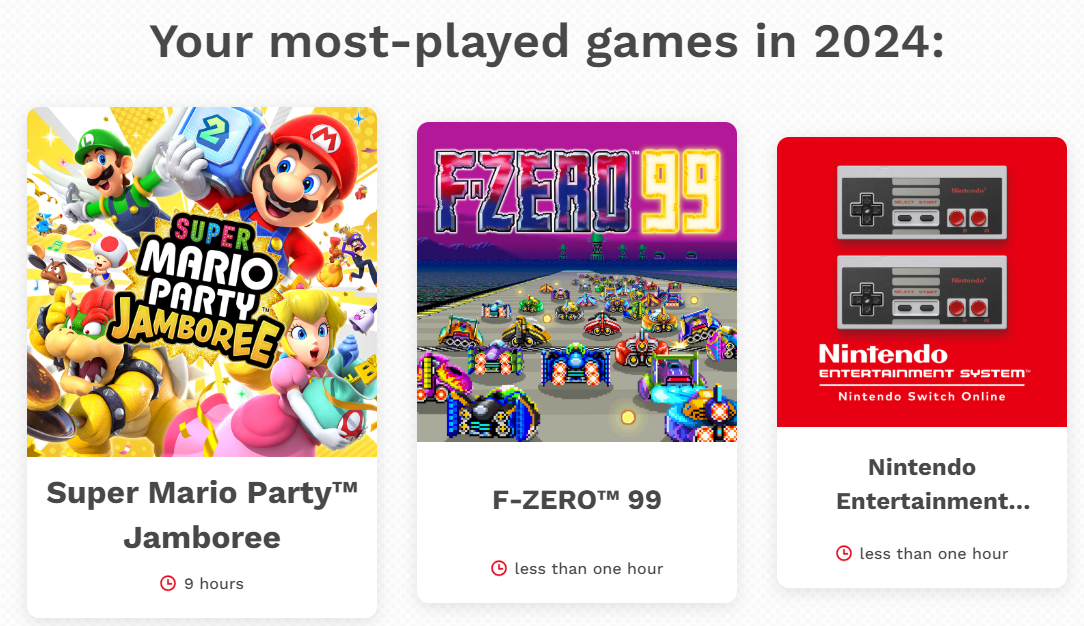This screenshot has height=626, width=1084.
Task: Click the 9 hours playtime label
Action: pyautogui.click(x=214, y=584)
